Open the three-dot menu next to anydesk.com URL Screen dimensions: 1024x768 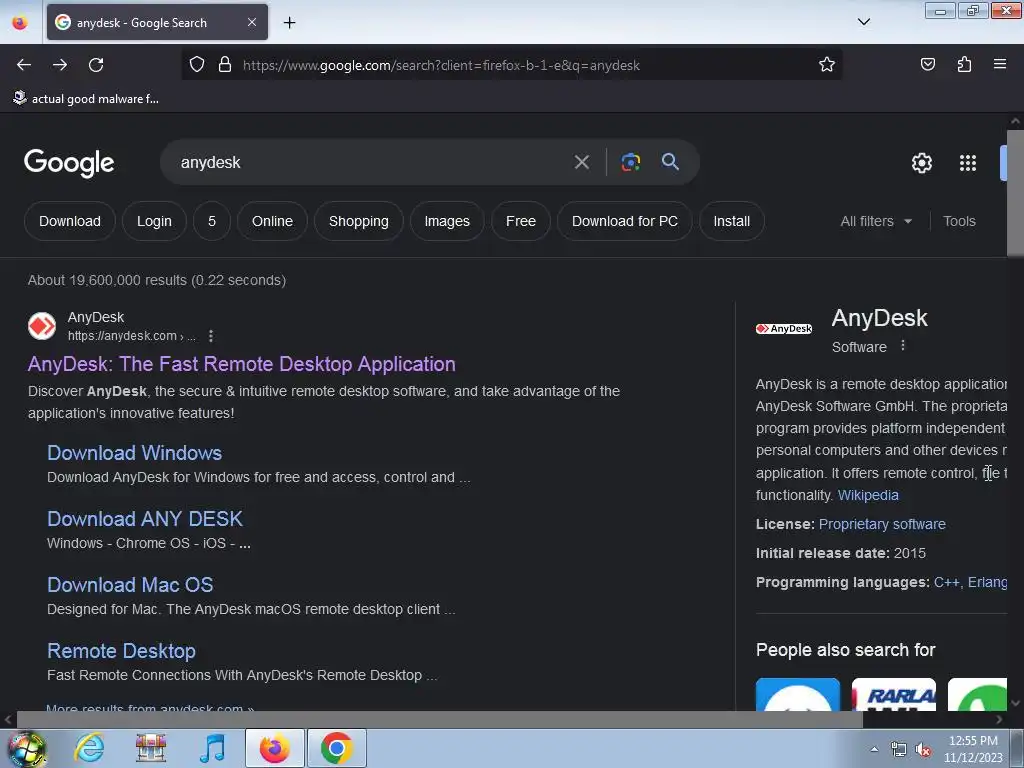pyautogui.click(x=210, y=336)
